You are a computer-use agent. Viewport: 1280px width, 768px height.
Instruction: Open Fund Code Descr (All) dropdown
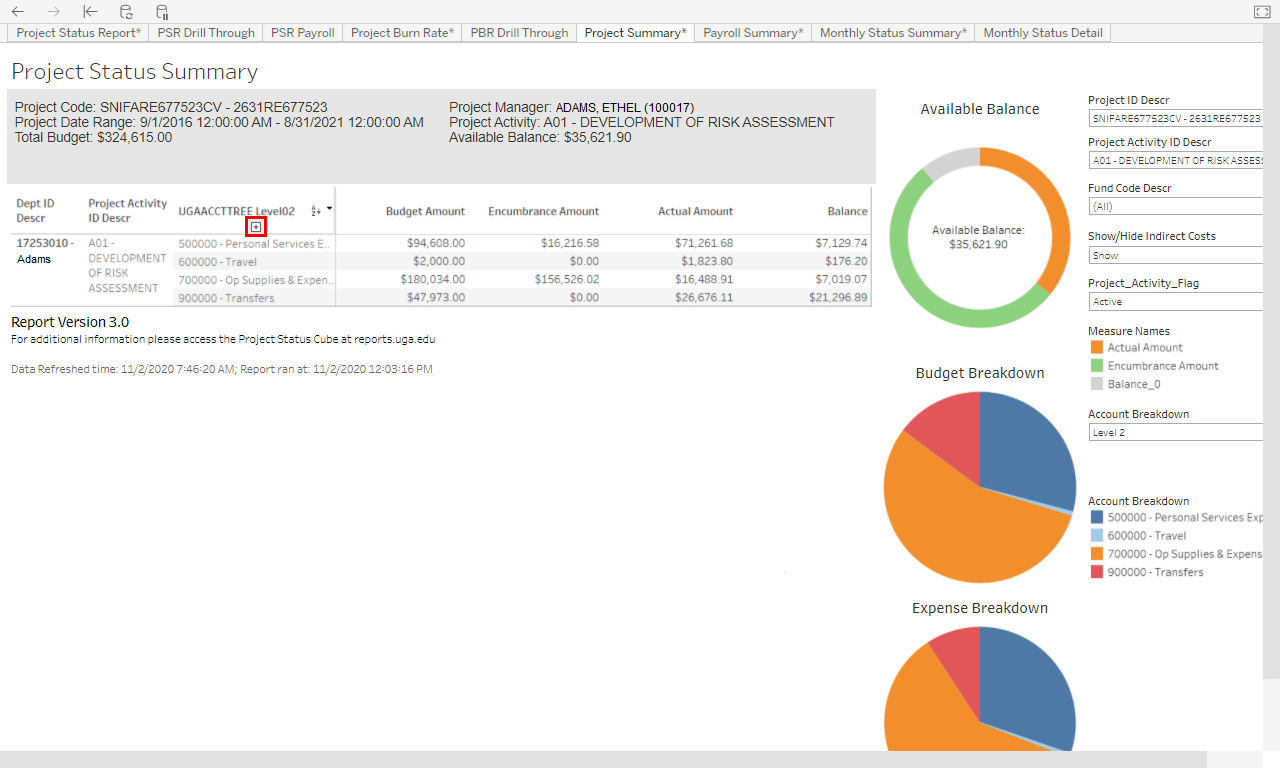tap(1176, 206)
